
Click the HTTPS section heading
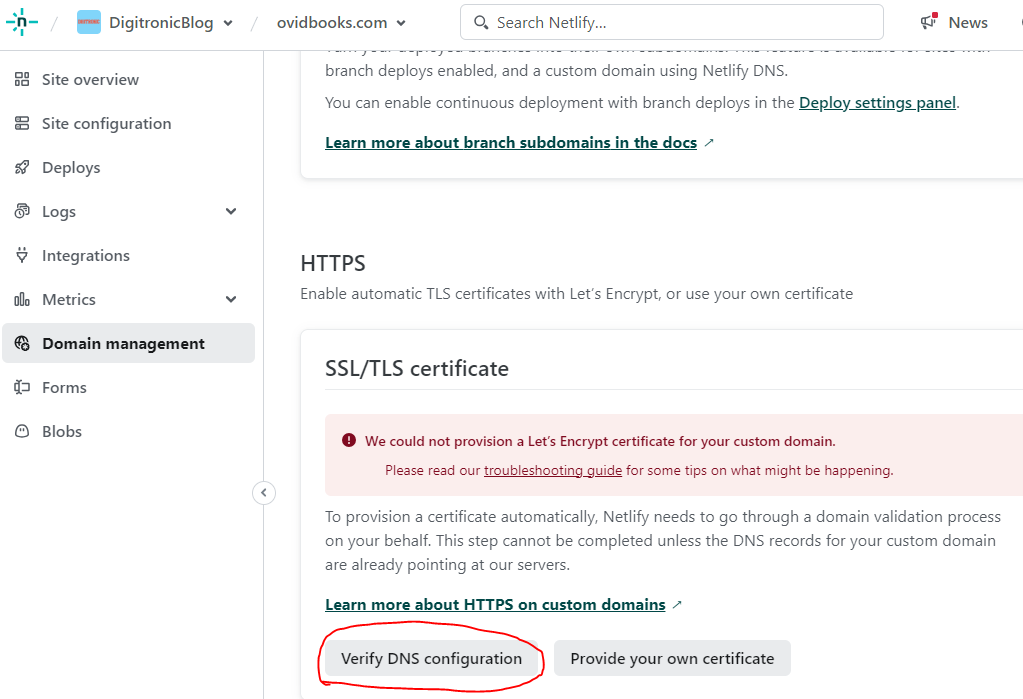[x=333, y=264]
